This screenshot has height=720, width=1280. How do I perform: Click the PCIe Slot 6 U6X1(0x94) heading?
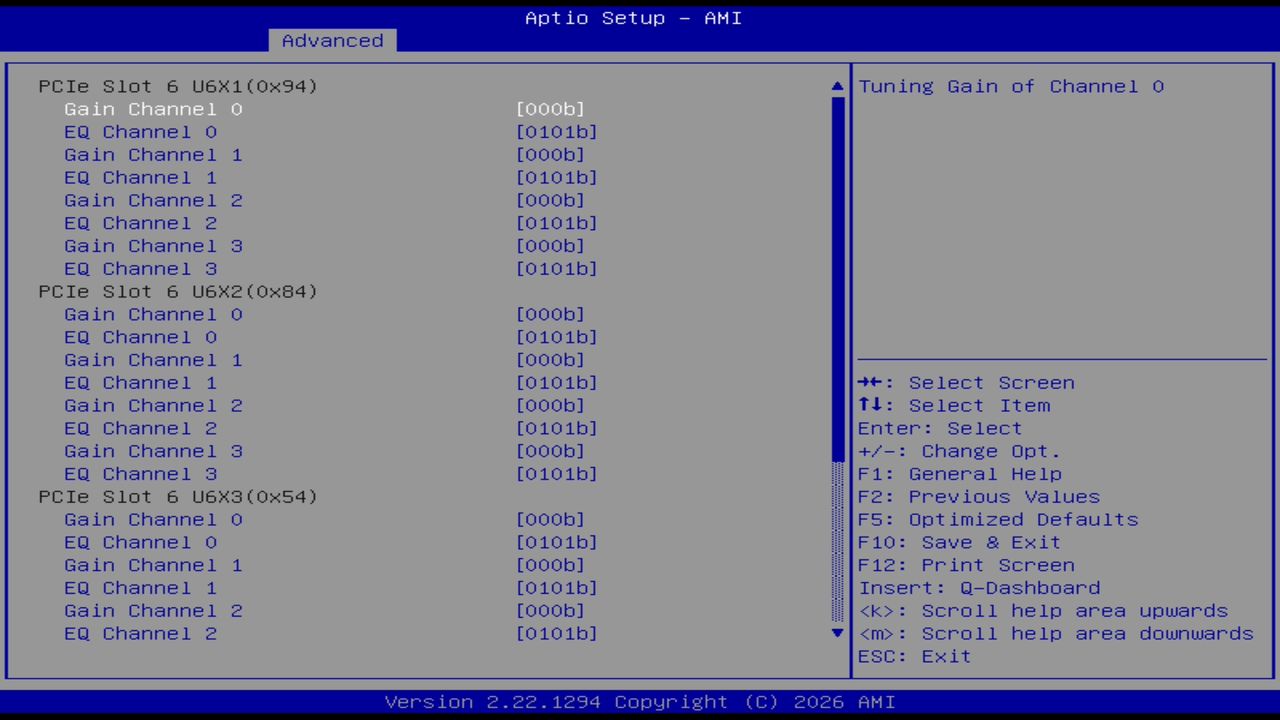(x=177, y=86)
